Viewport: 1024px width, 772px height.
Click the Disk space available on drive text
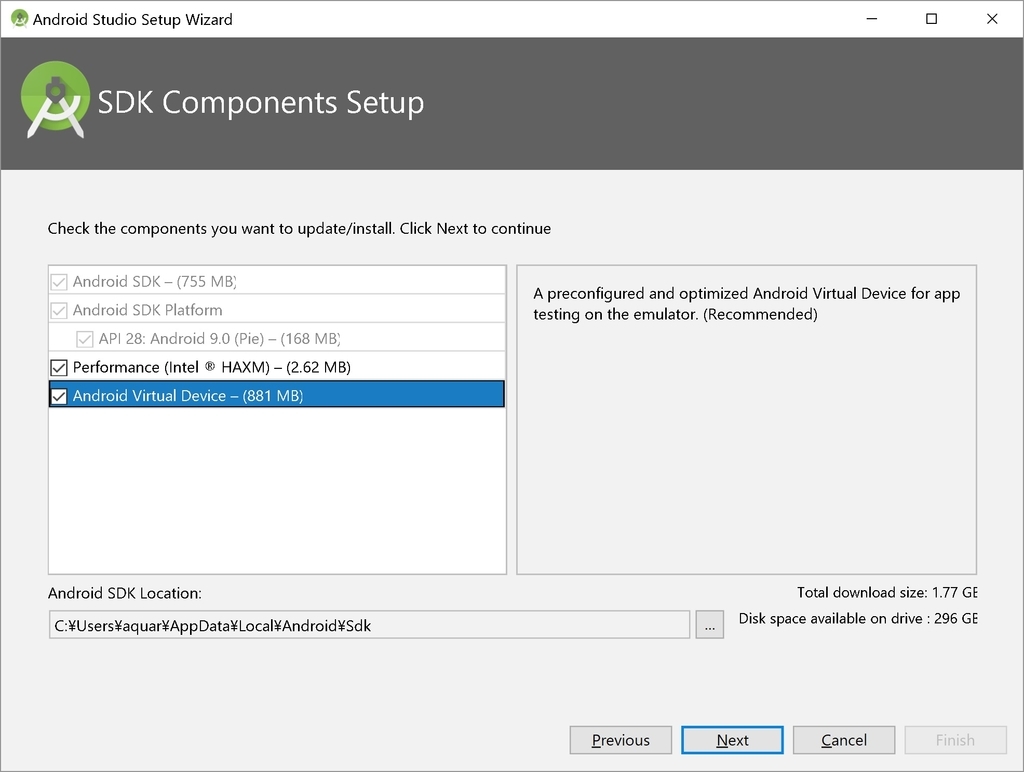click(858, 619)
